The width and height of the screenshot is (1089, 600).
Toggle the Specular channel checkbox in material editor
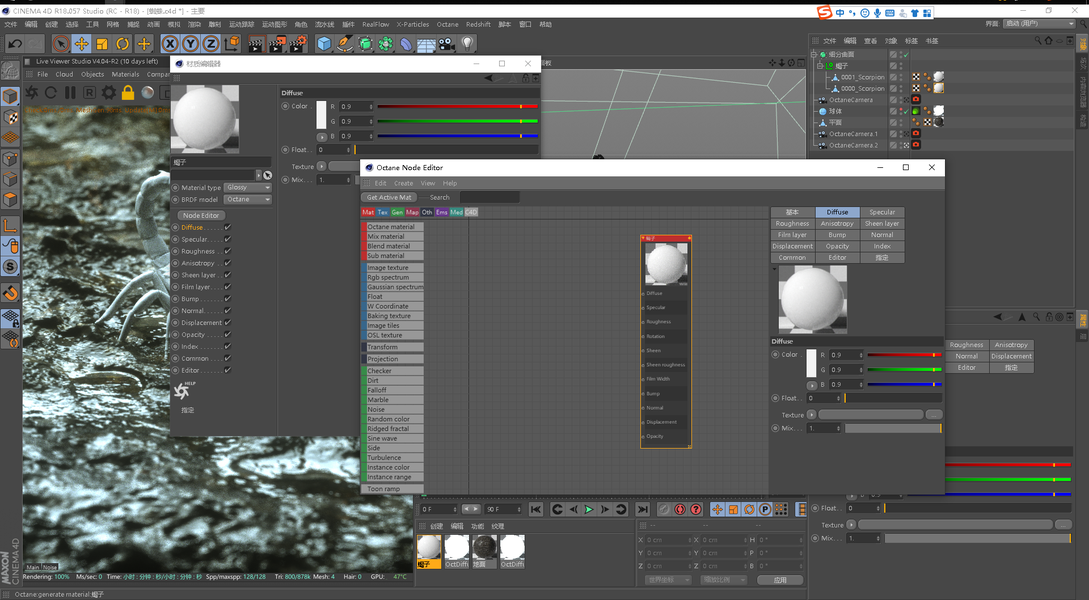click(x=228, y=239)
